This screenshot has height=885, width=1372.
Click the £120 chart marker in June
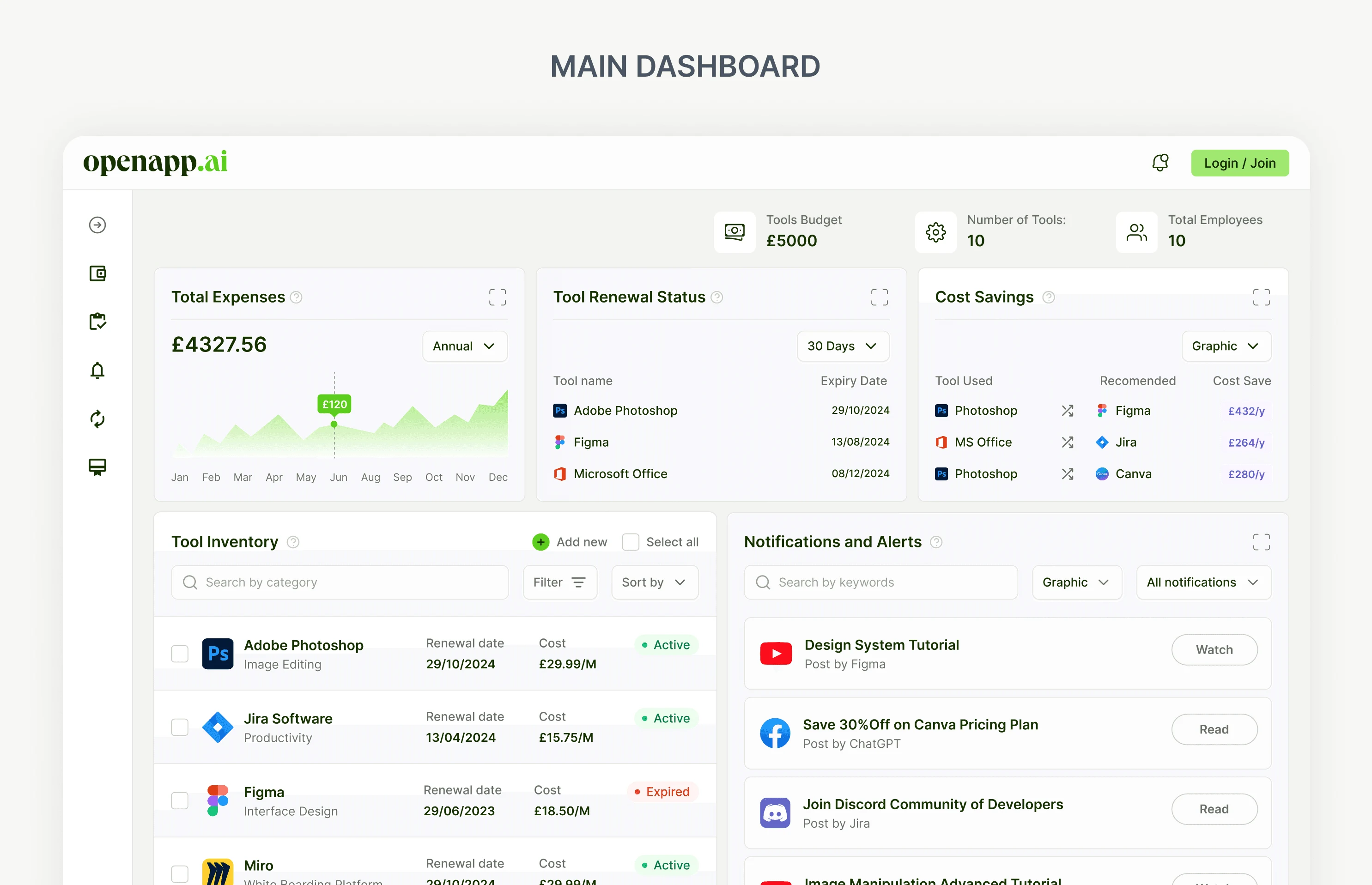(x=334, y=405)
